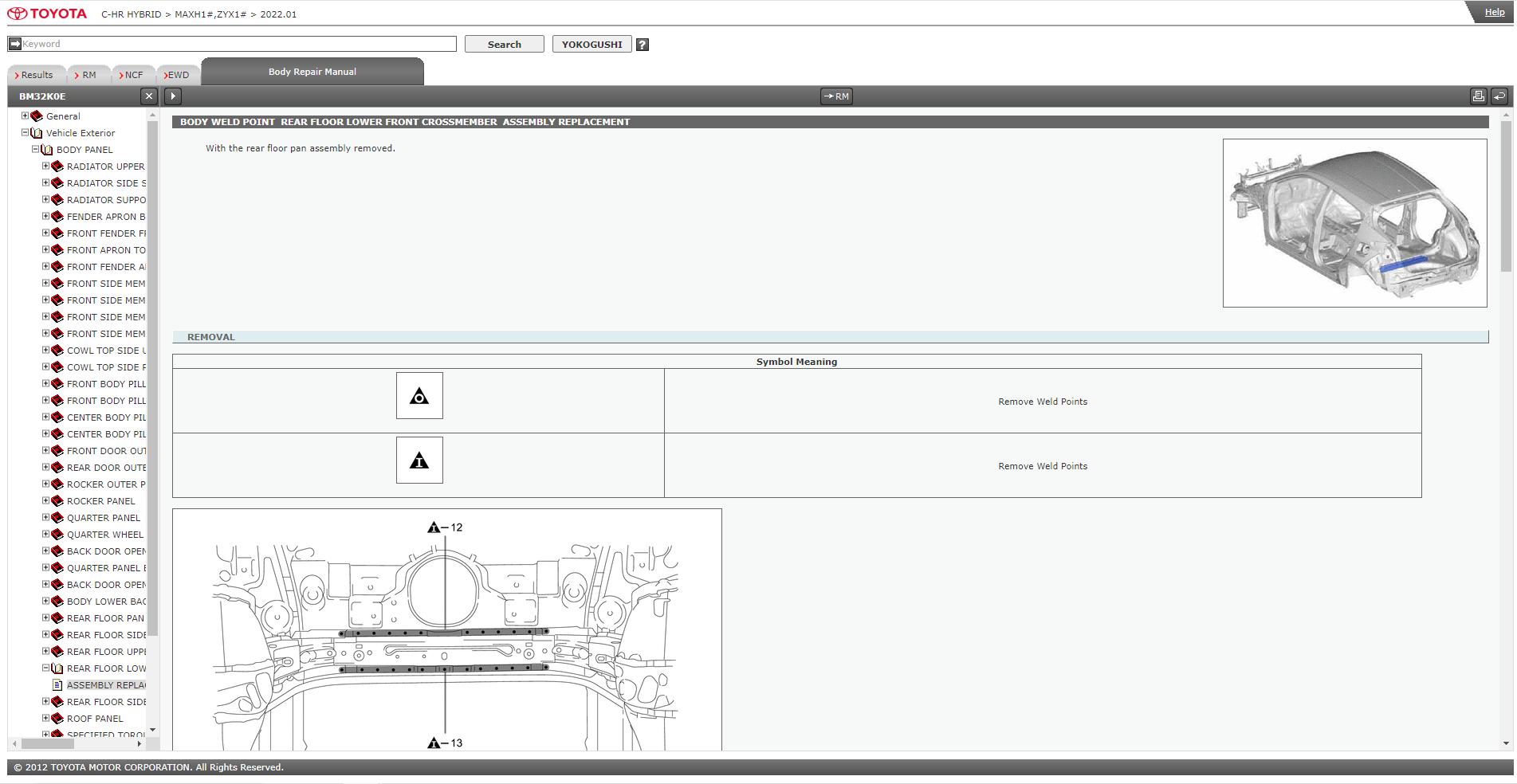The width and height of the screenshot is (1517, 784).
Task: Select REAR FLOOR UPPE tree item
Action: coord(107,652)
